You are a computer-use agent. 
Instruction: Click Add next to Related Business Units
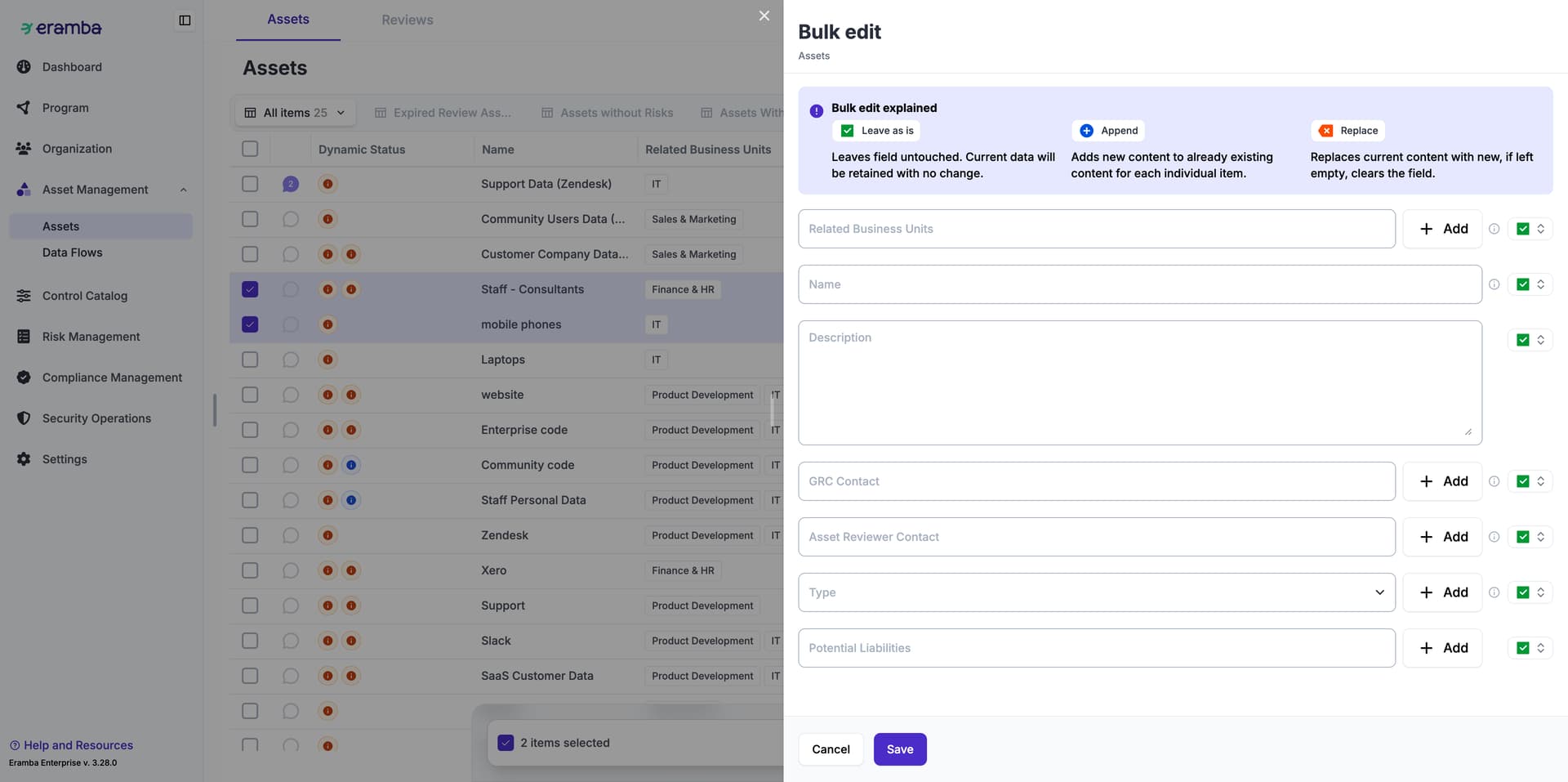point(1442,229)
